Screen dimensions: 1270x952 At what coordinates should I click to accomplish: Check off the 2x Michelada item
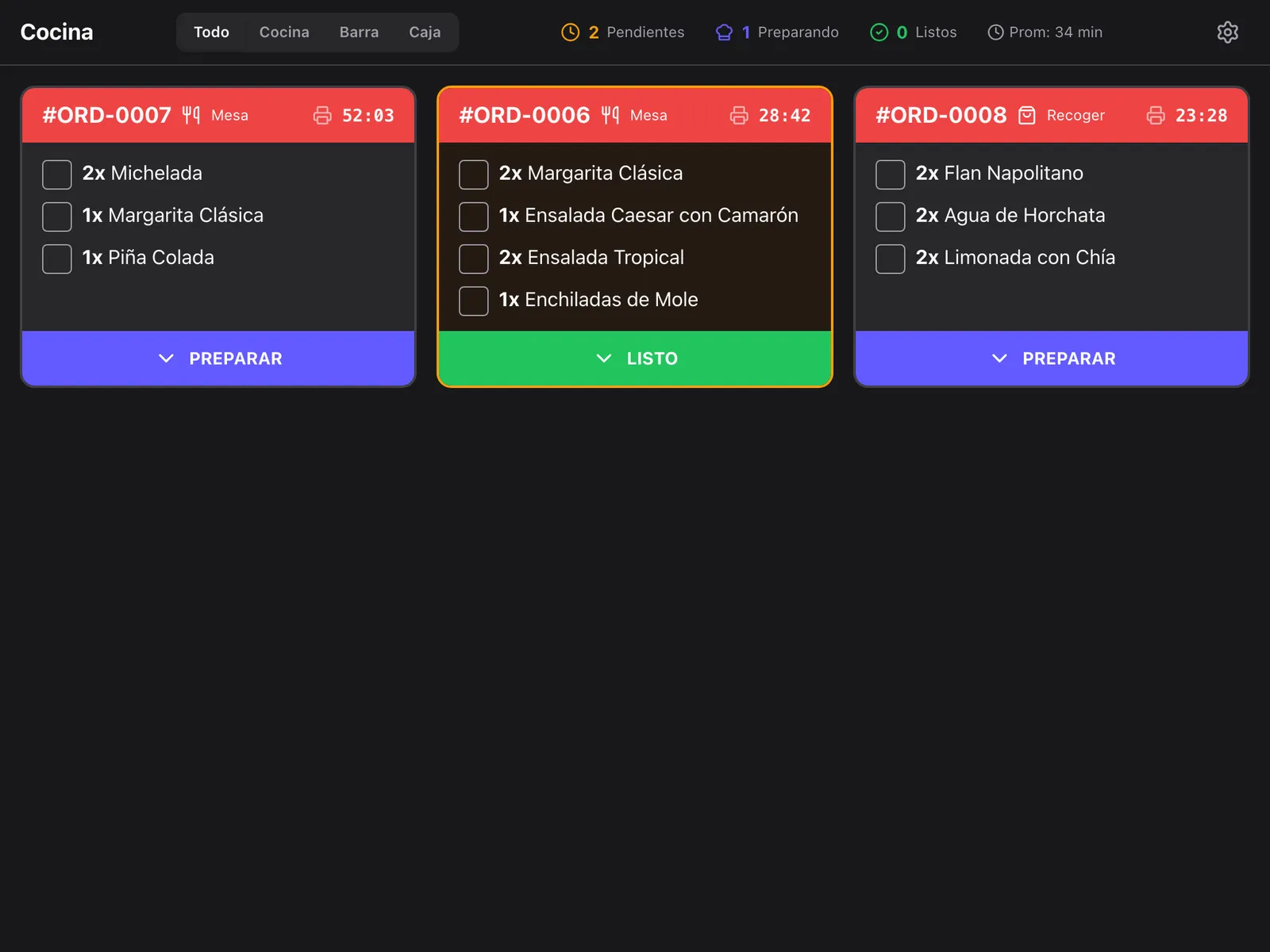click(x=57, y=175)
